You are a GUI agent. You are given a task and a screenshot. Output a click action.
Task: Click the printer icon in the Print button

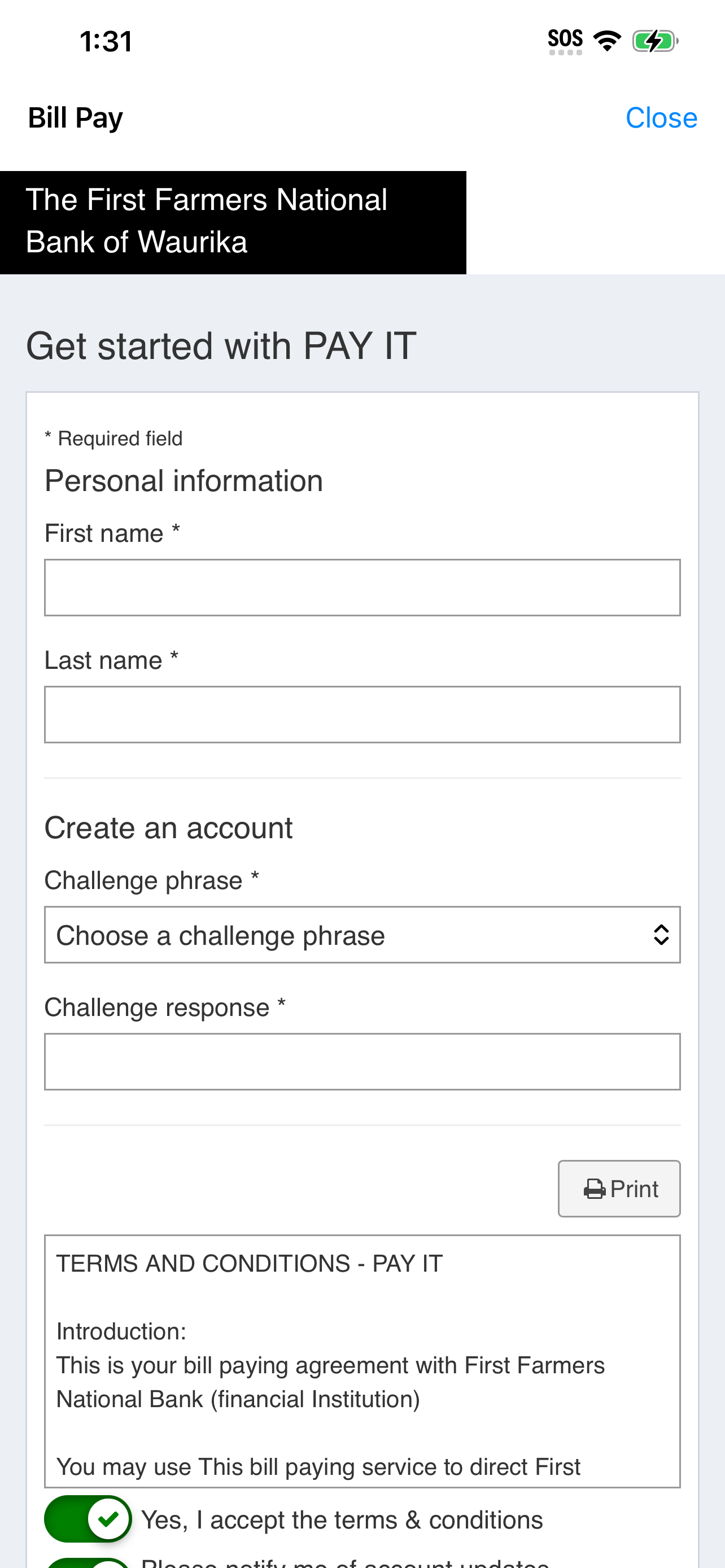click(x=594, y=1189)
